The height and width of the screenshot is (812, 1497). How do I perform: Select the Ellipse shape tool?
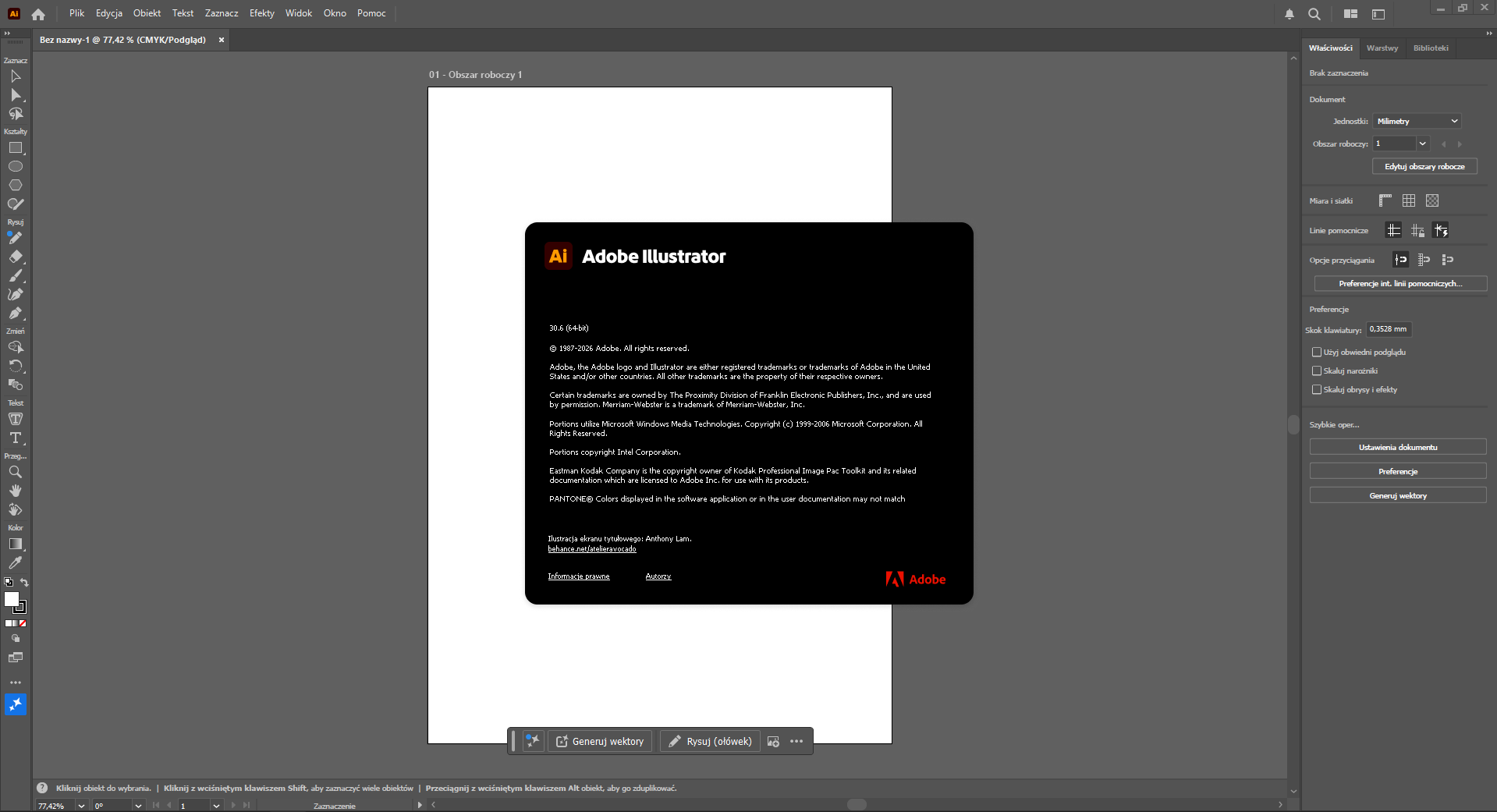[x=16, y=166]
